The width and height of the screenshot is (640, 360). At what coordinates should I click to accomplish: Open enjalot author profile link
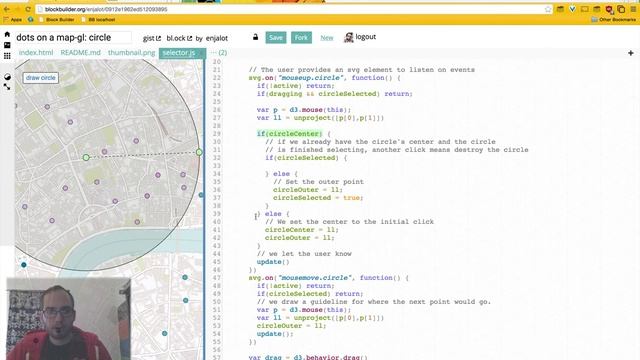click(x=217, y=38)
